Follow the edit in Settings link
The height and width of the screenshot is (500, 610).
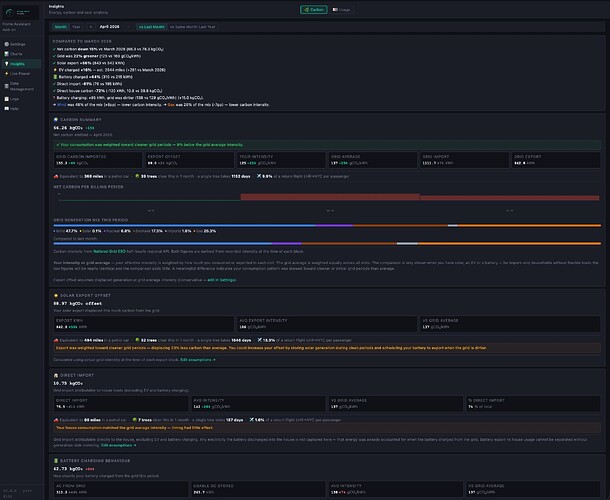click(221, 280)
